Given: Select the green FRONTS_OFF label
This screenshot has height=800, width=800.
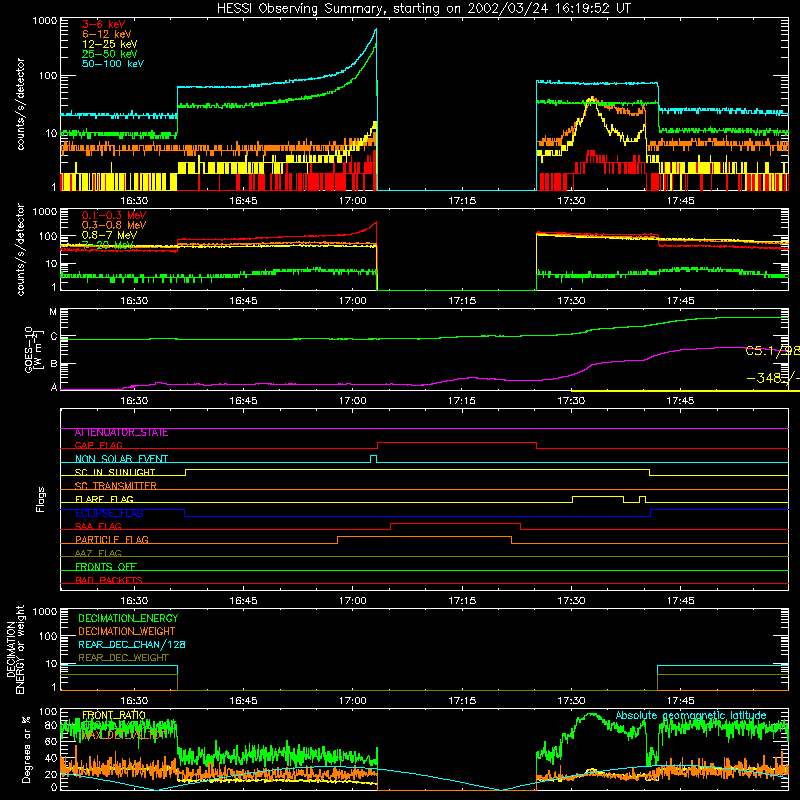Looking at the screenshot, I should click(x=106, y=566).
